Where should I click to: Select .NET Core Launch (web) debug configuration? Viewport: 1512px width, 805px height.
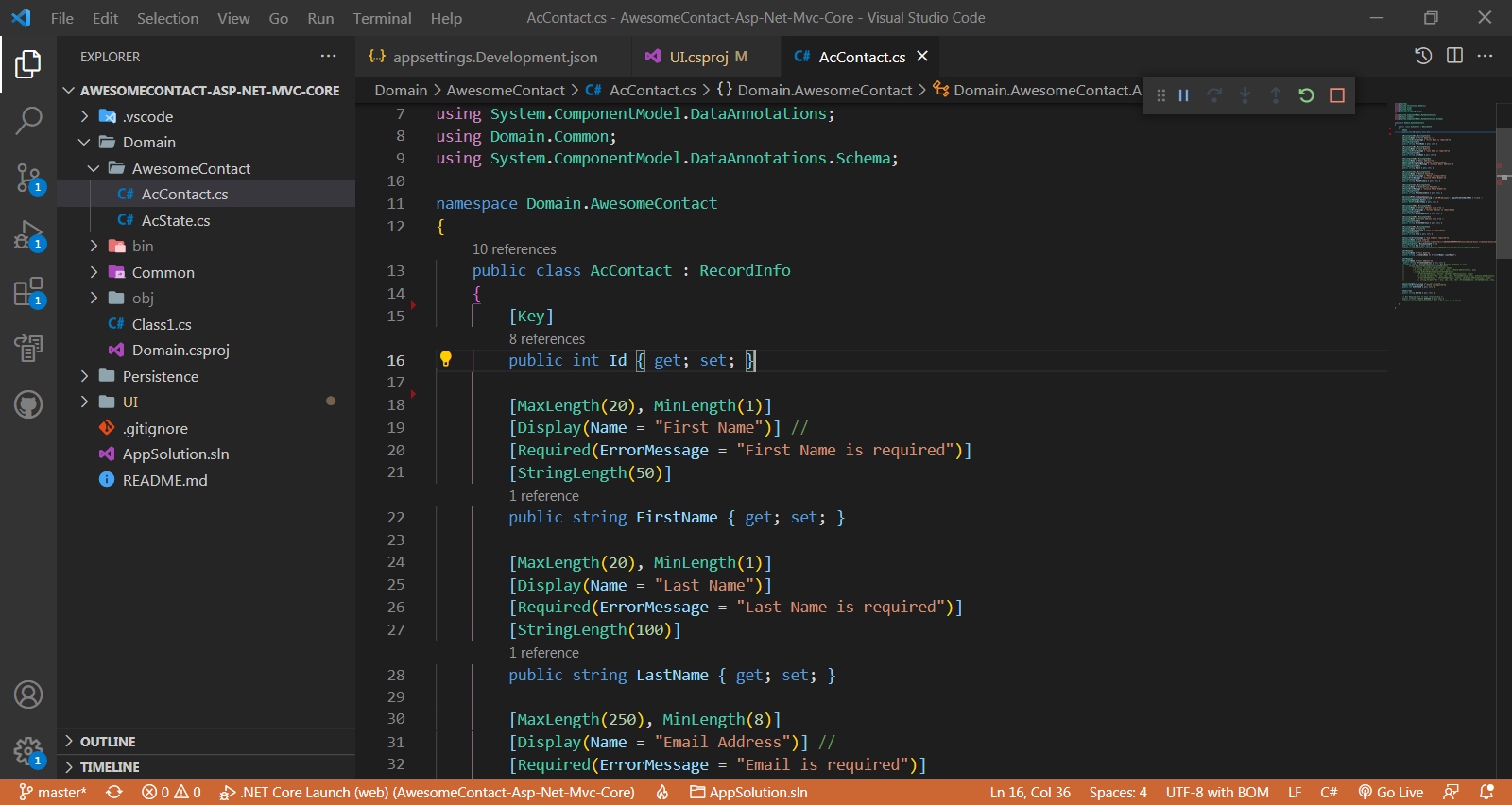tap(427, 792)
